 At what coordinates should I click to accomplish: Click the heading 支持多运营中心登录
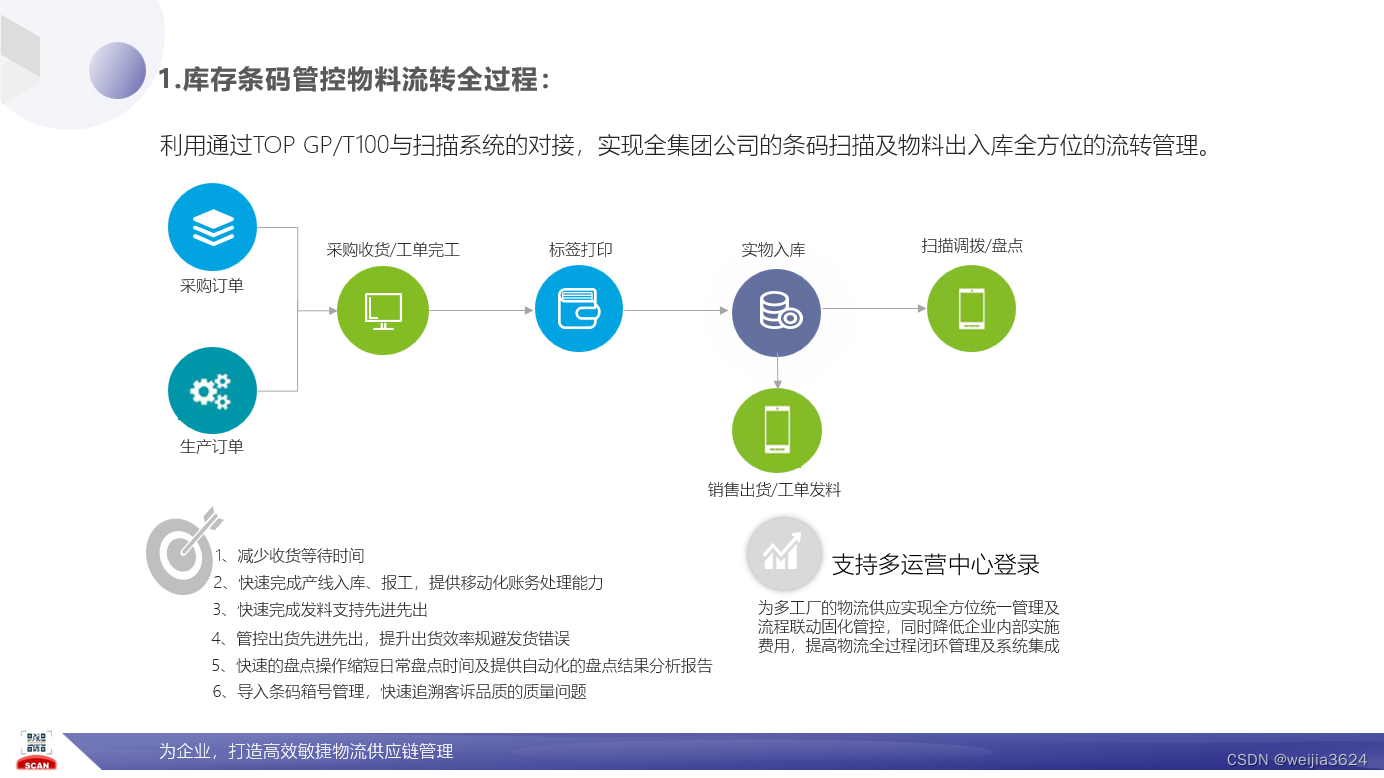coord(936,565)
